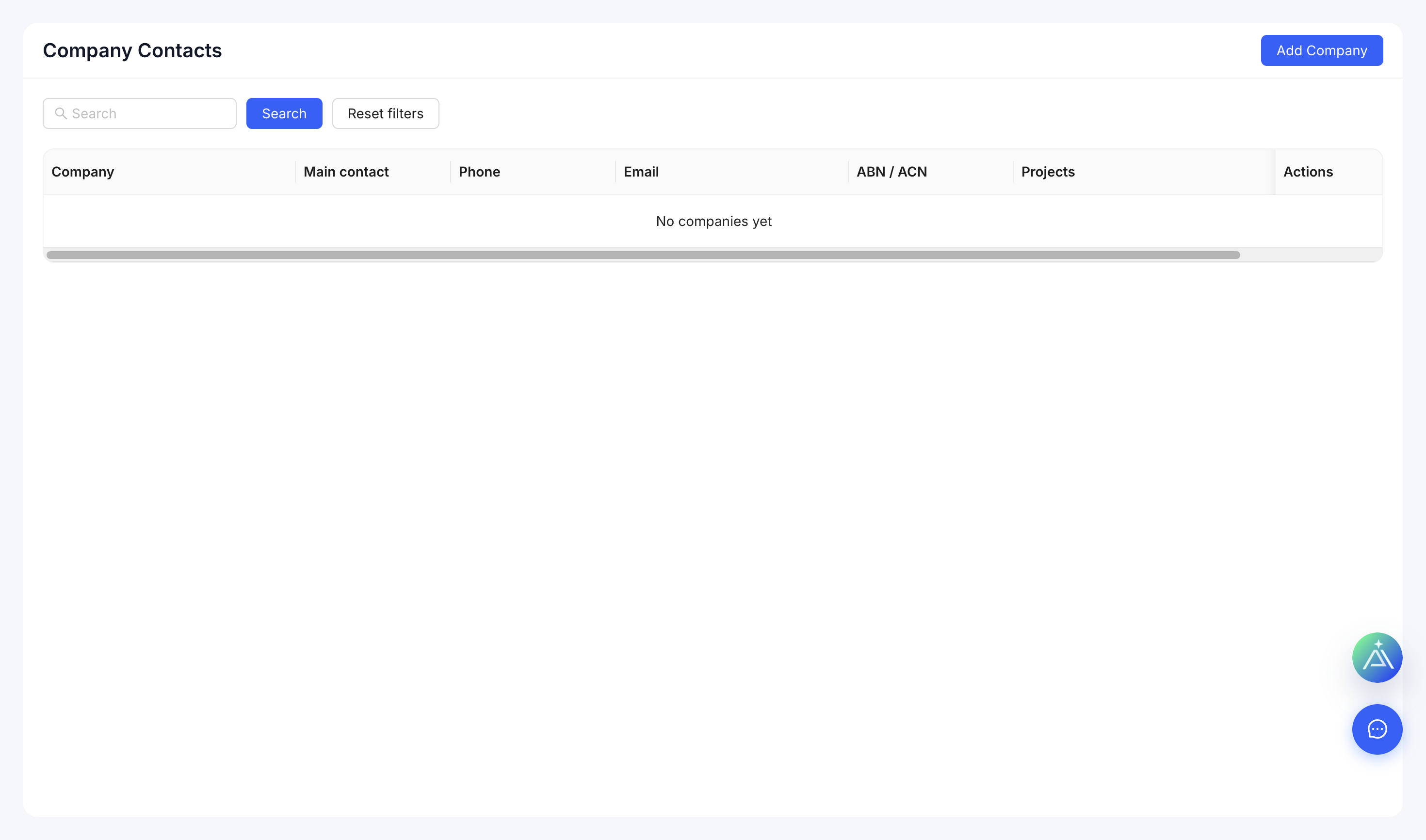Click the Company column header

[x=169, y=172]
